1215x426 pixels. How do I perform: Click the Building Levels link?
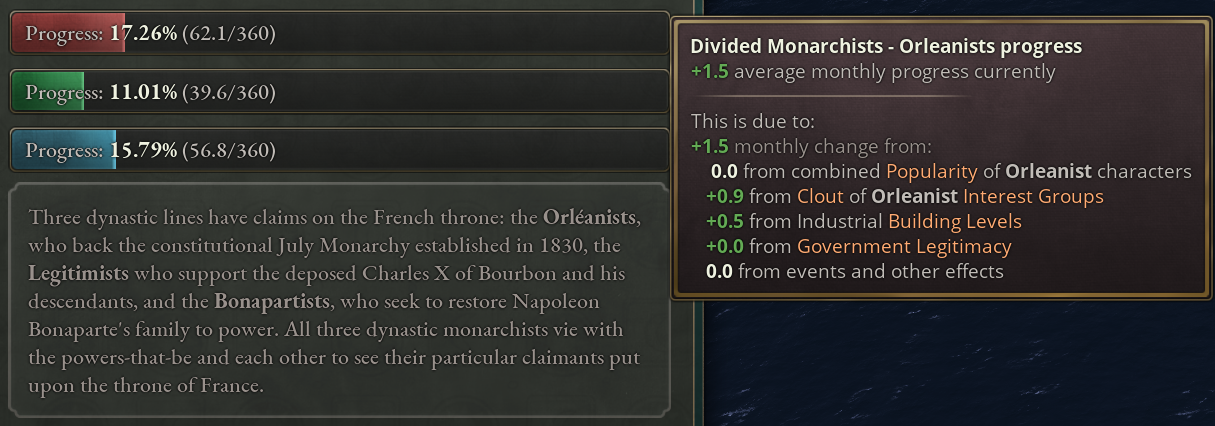(x=950, y=221)
